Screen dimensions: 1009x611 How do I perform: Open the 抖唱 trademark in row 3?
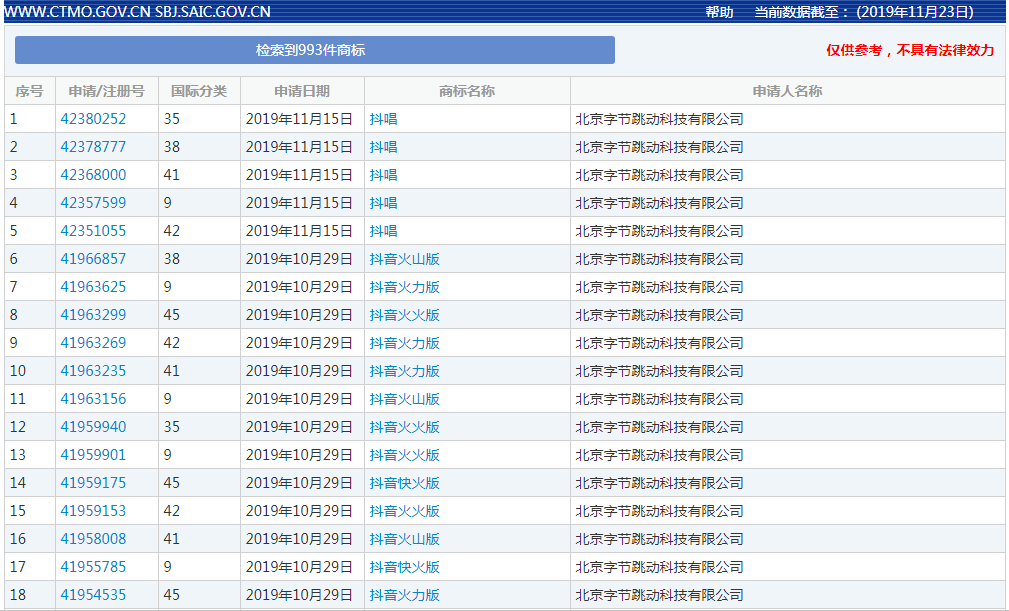pyautogui.click(x=384, y=175)
